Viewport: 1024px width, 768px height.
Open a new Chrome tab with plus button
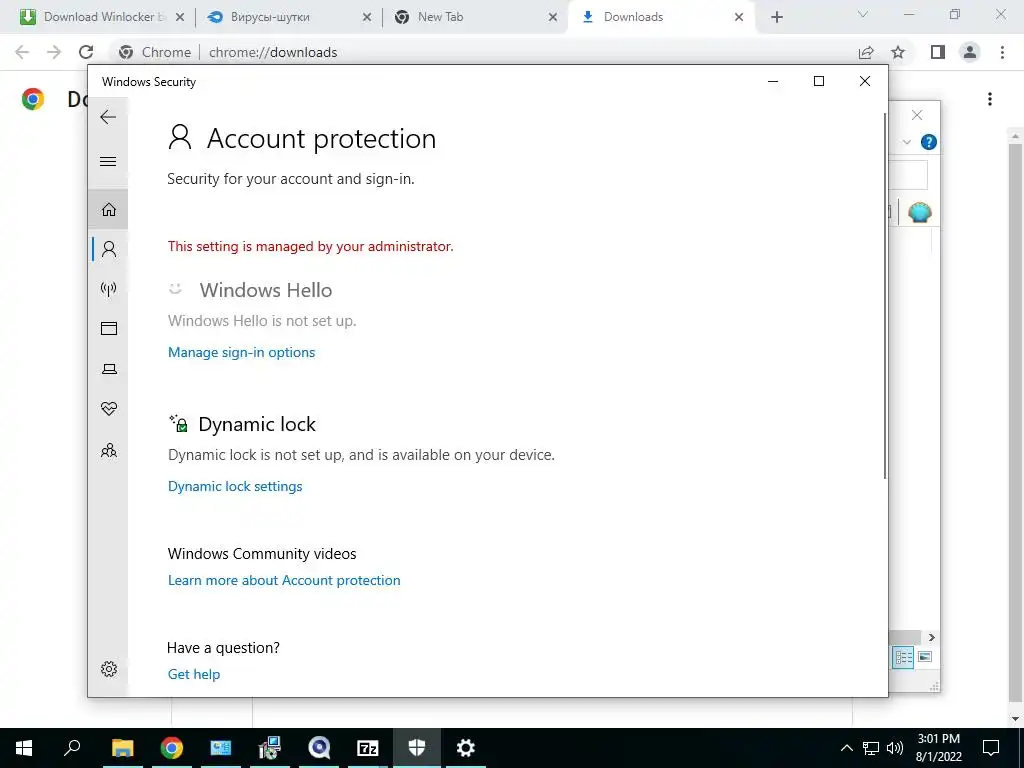776,17
